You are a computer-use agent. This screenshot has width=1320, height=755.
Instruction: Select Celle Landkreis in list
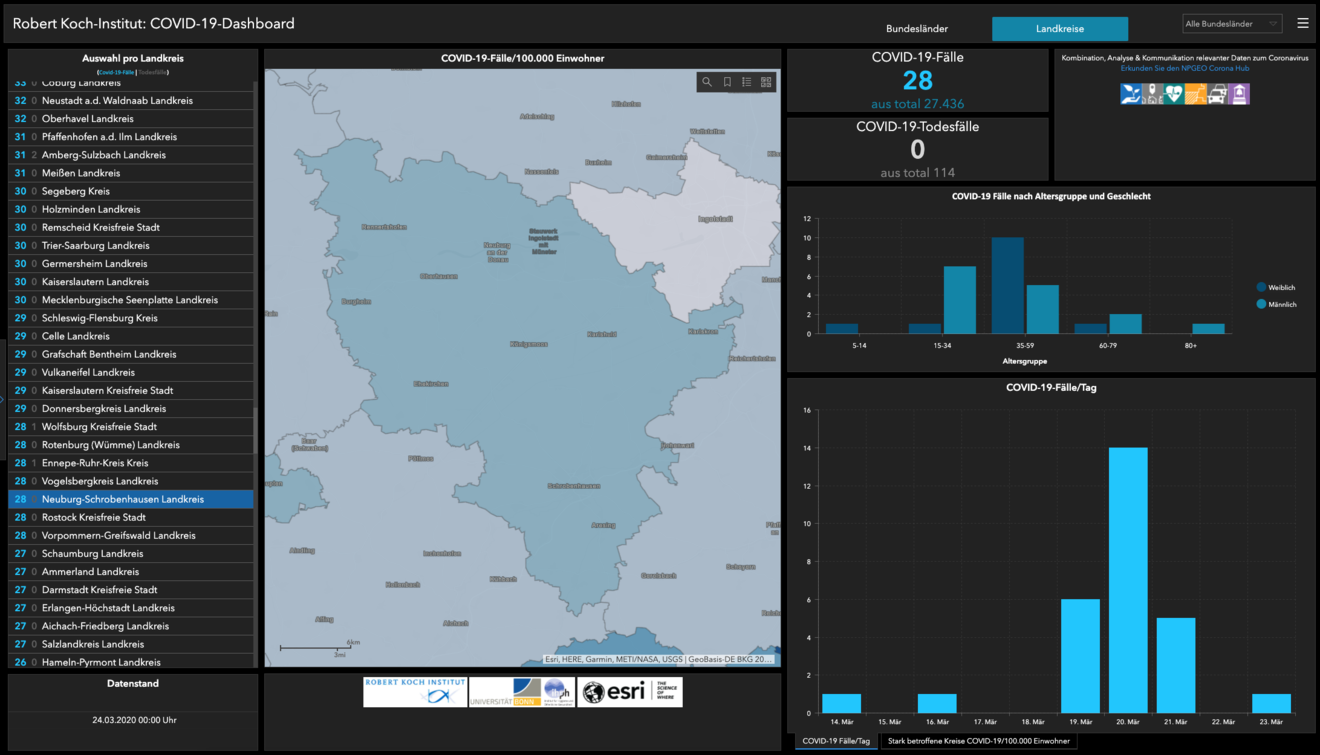[x=131, y=336]
